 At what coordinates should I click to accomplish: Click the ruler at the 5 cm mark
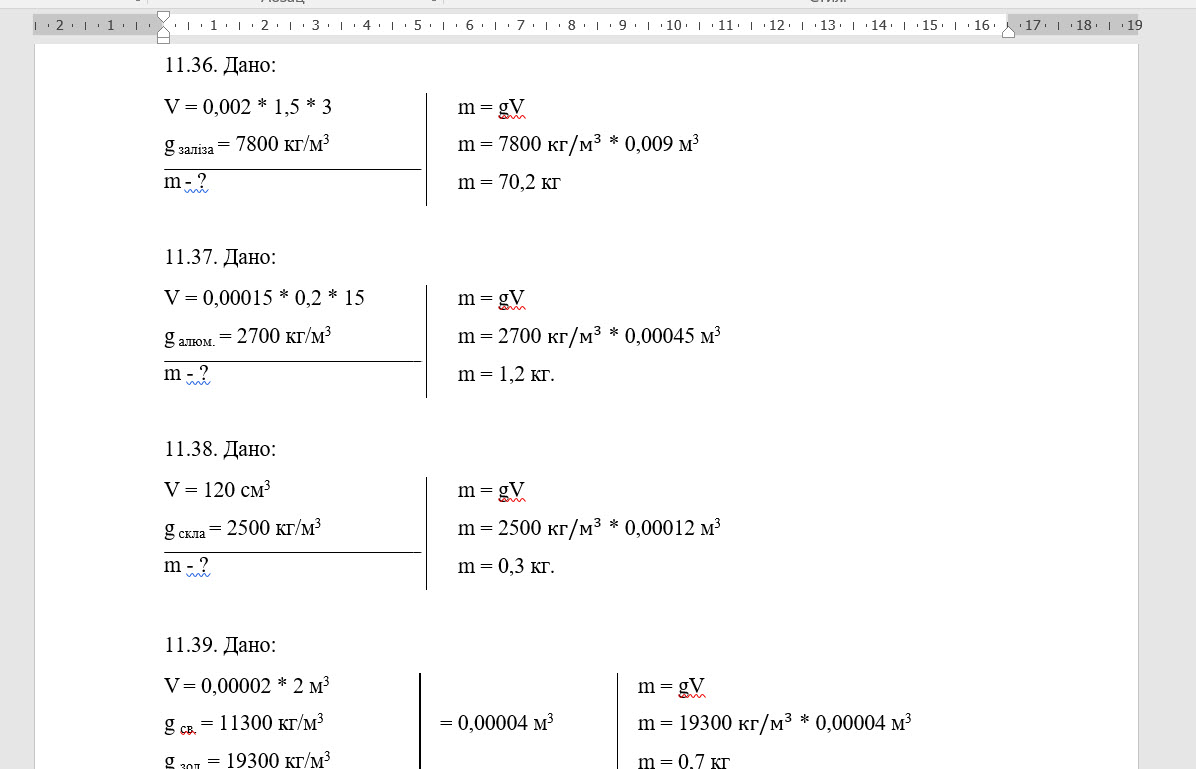click(x=417, y=25)
